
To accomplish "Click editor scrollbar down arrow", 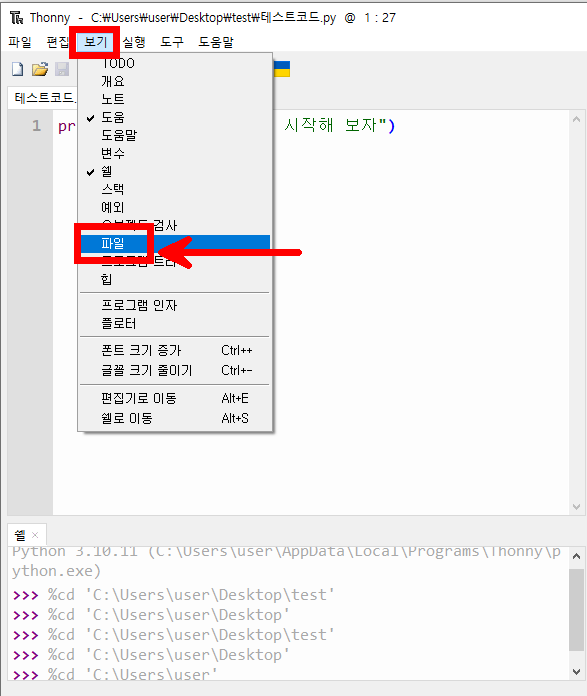I will (576, 506).
